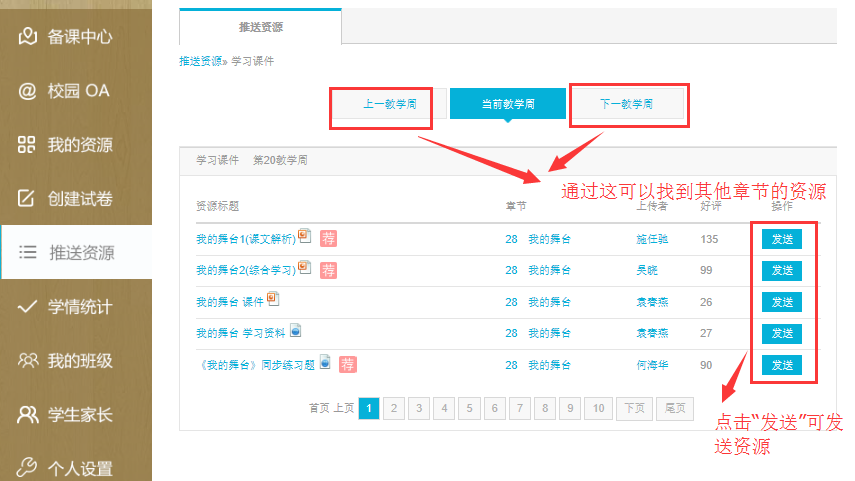The height and width of the screenshot is (481, 855).
Task: Go to 下一教学周
Action: click(627, 104)
